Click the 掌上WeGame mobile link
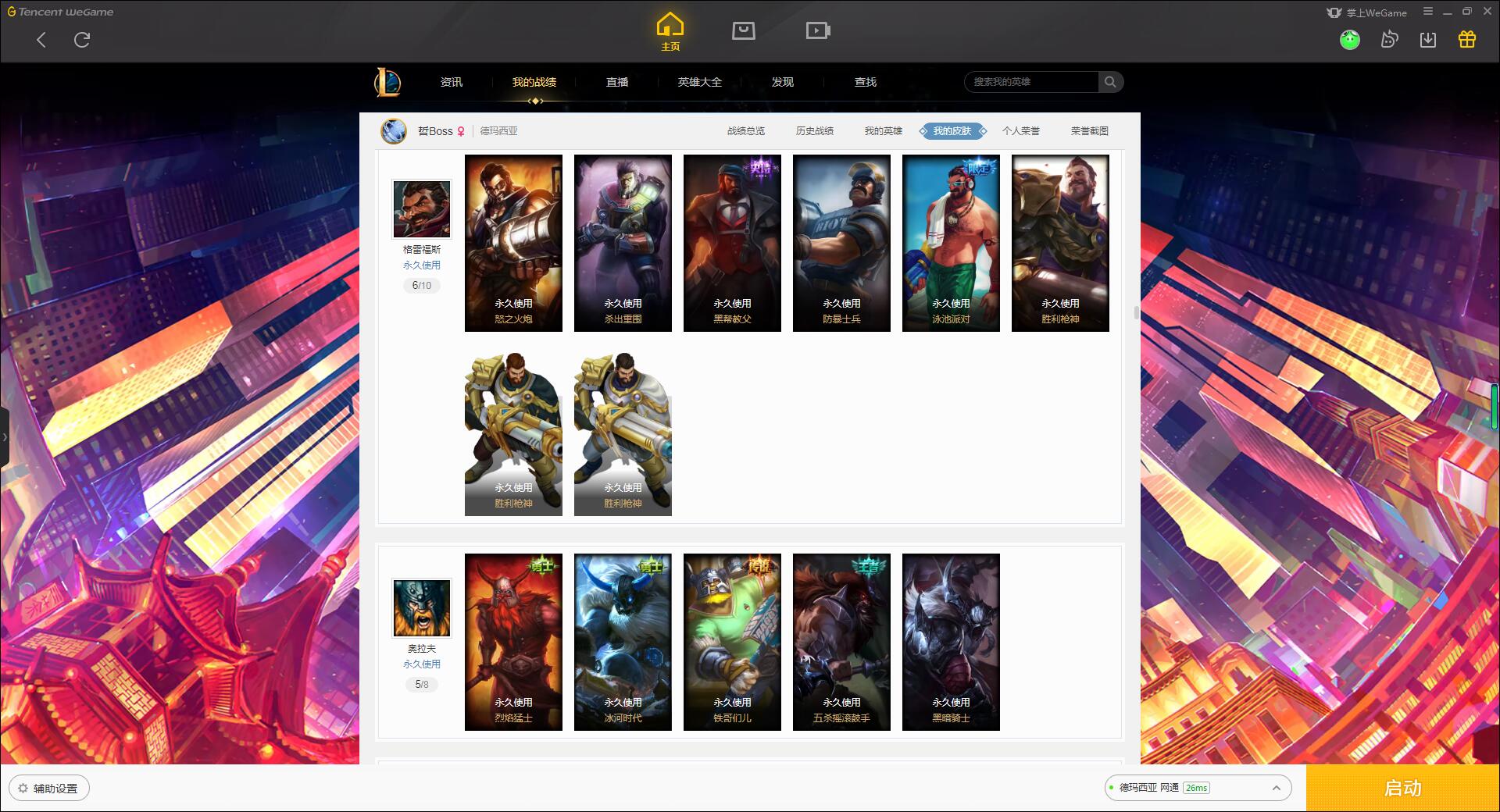 tap(1366, 12)
